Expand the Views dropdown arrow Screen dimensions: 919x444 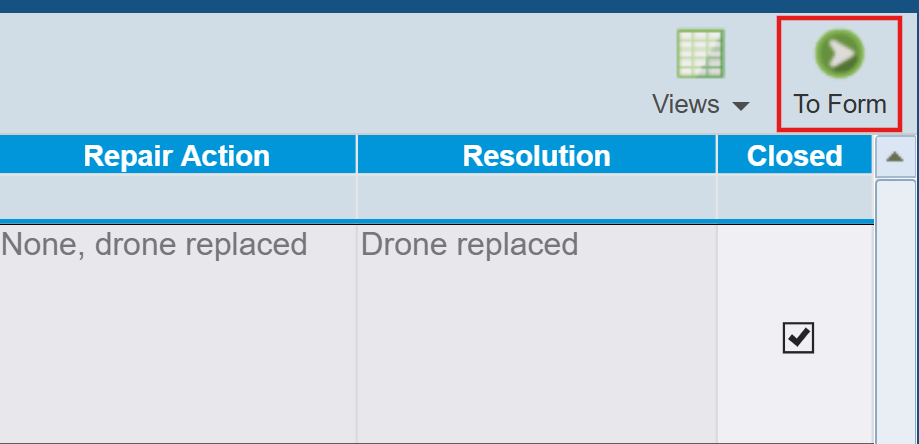tap(741, 106)
